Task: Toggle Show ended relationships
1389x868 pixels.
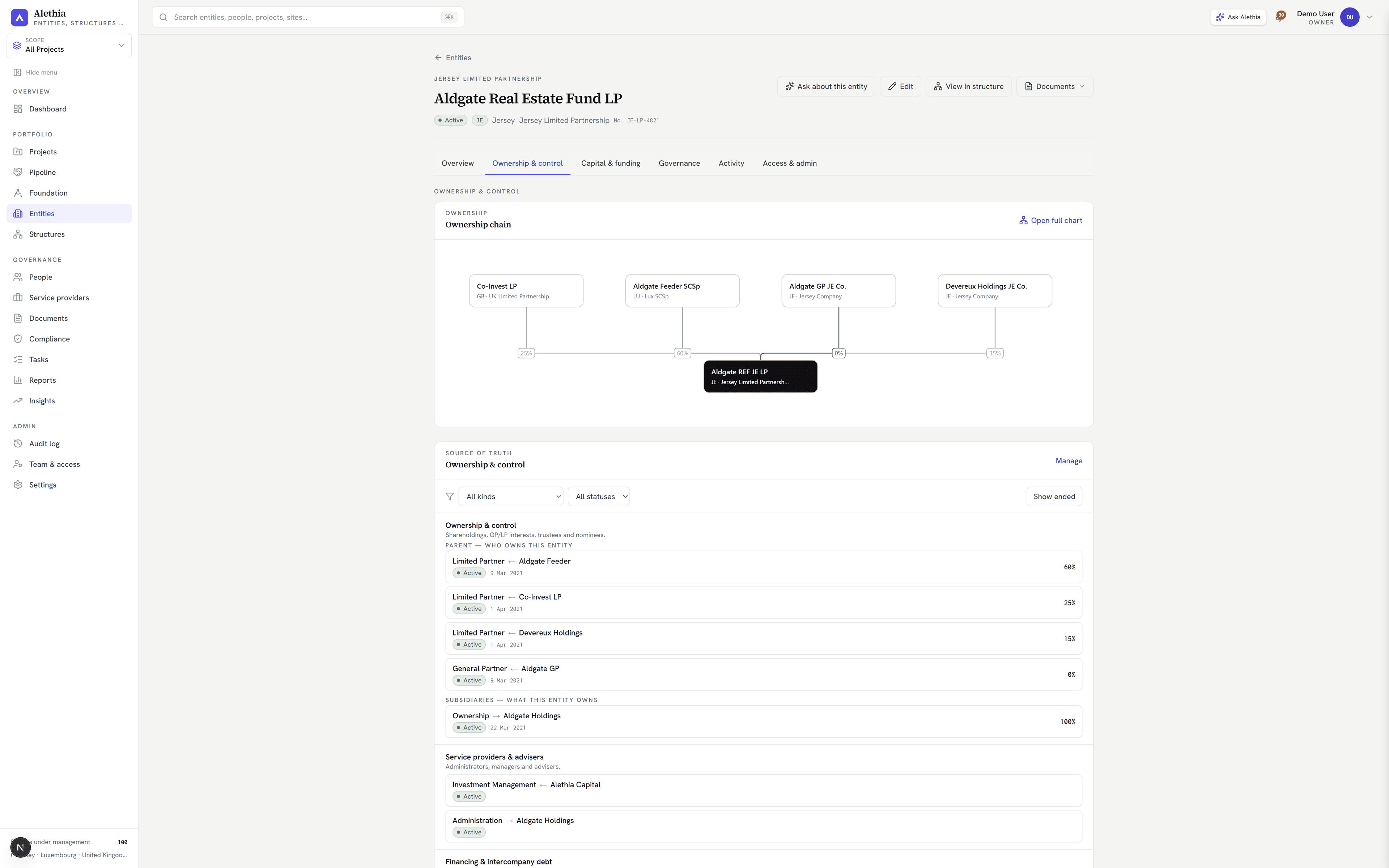Action: point(1054,497)
